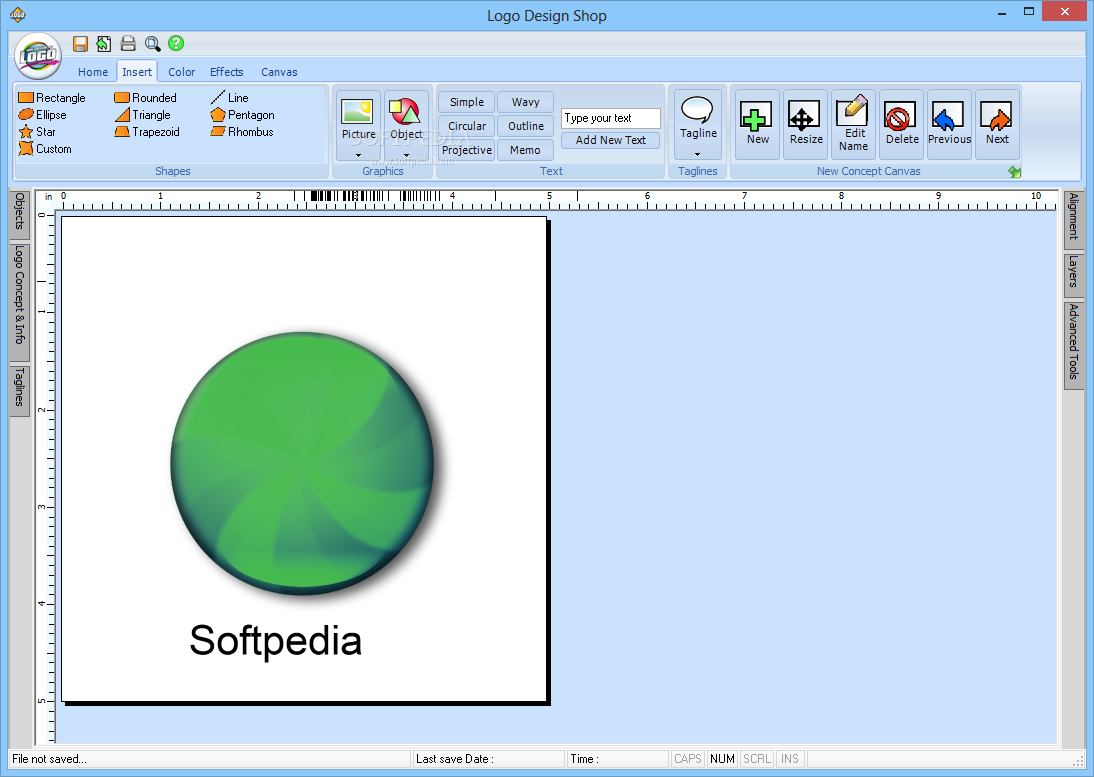Insert a Rhombus shape
The width and height of the screenshot is (1094, 777).
click(x=241, y=132)
